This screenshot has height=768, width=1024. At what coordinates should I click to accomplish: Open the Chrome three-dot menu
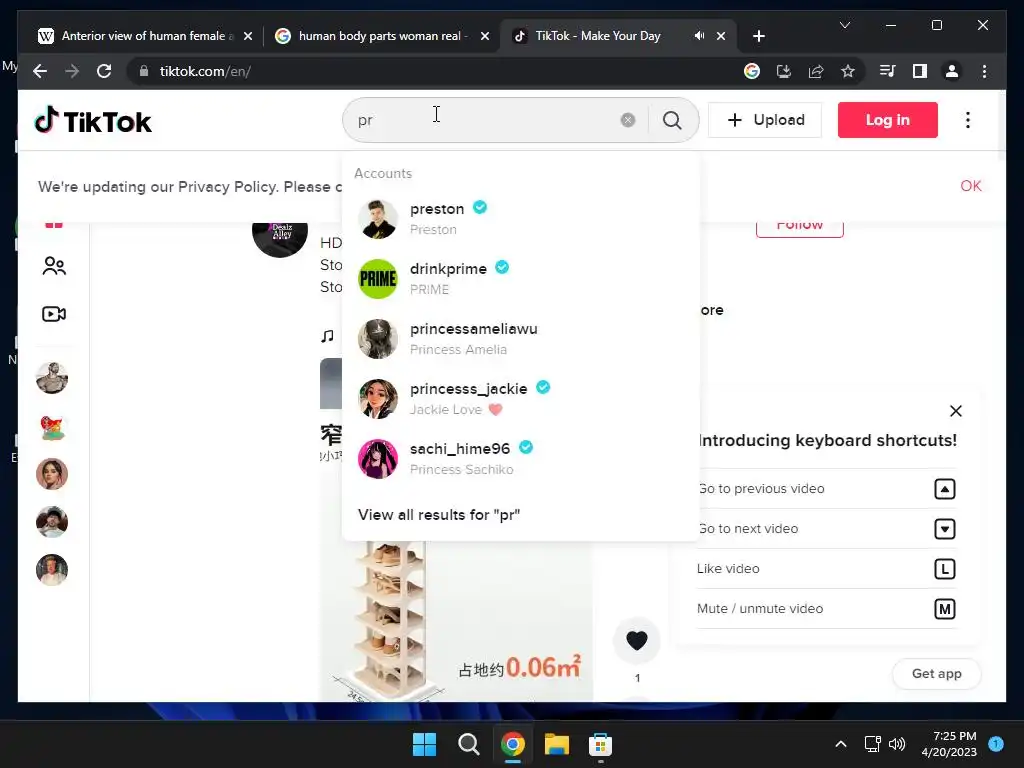(x=984, y=71)
